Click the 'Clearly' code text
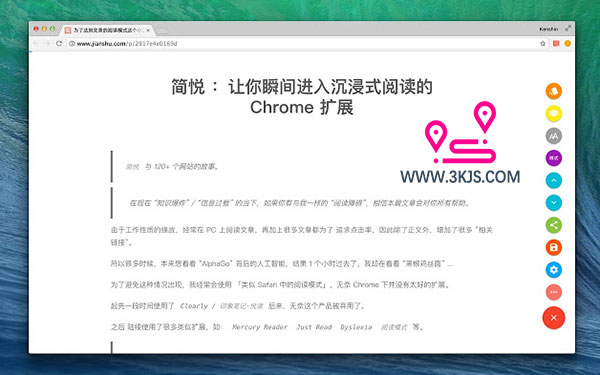 (x=194, y=306)
